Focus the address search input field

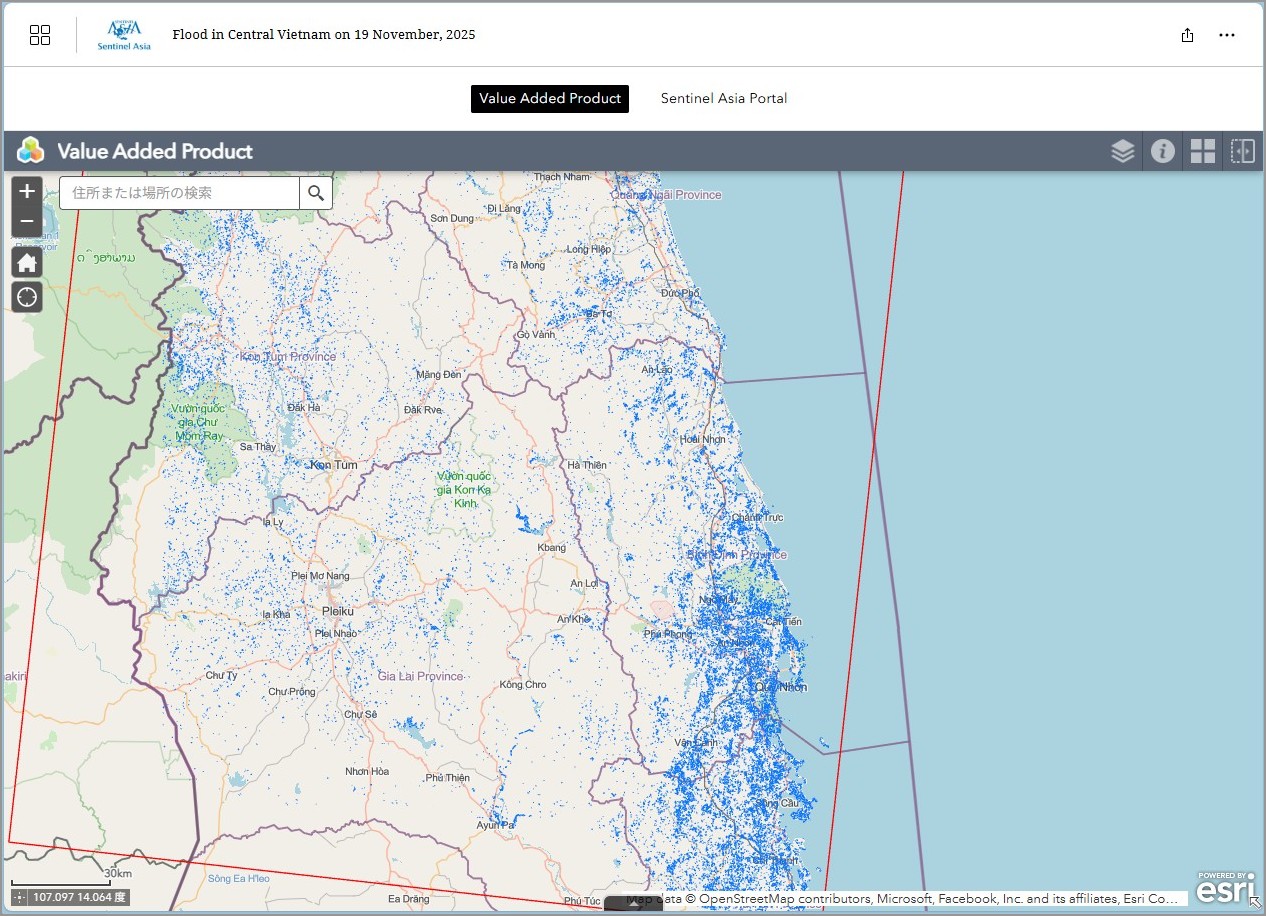pyautogui.click(x=180, y=193)
